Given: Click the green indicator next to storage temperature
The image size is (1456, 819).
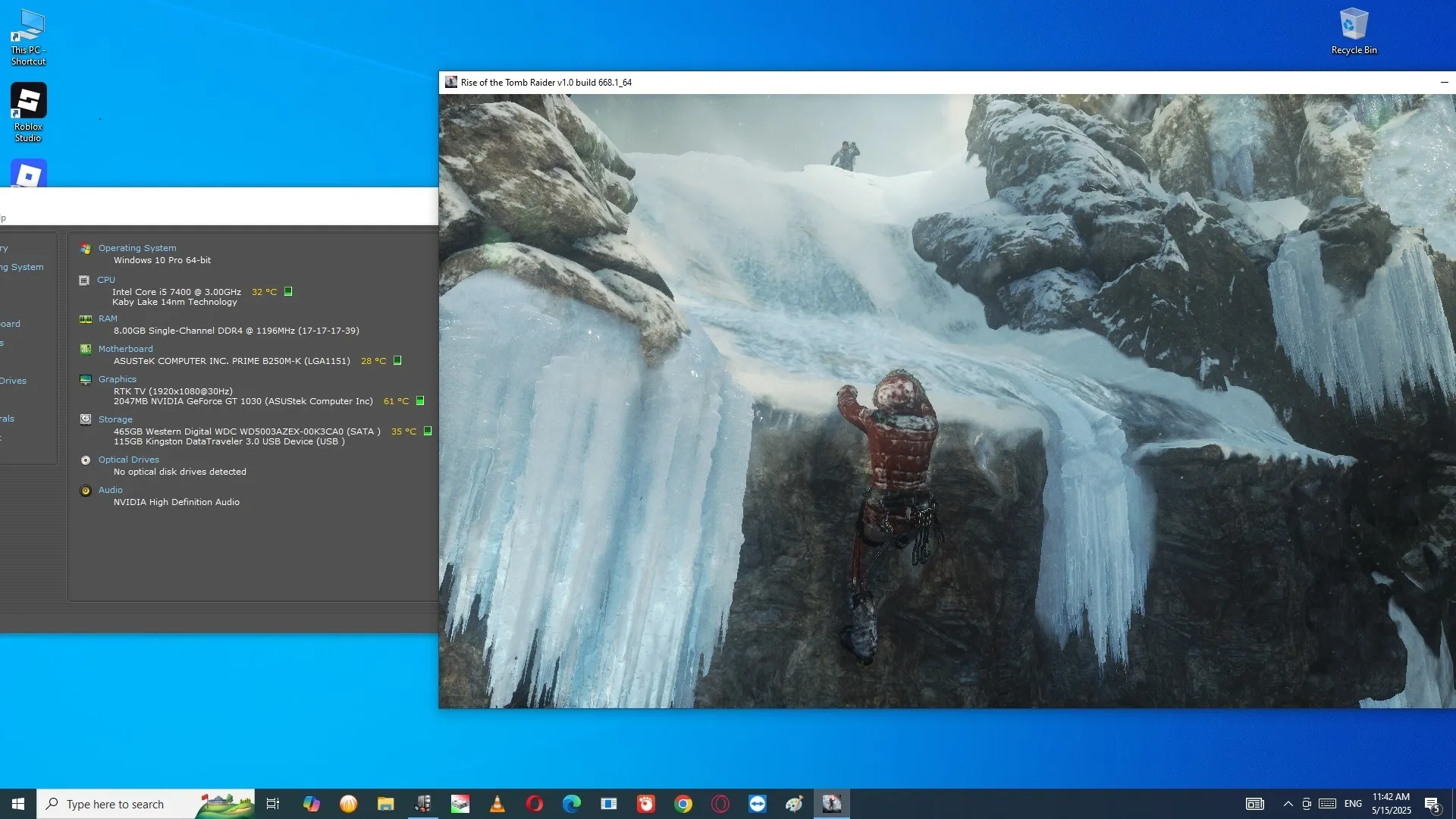Looking at the screenshot, I should coord(428,431).
